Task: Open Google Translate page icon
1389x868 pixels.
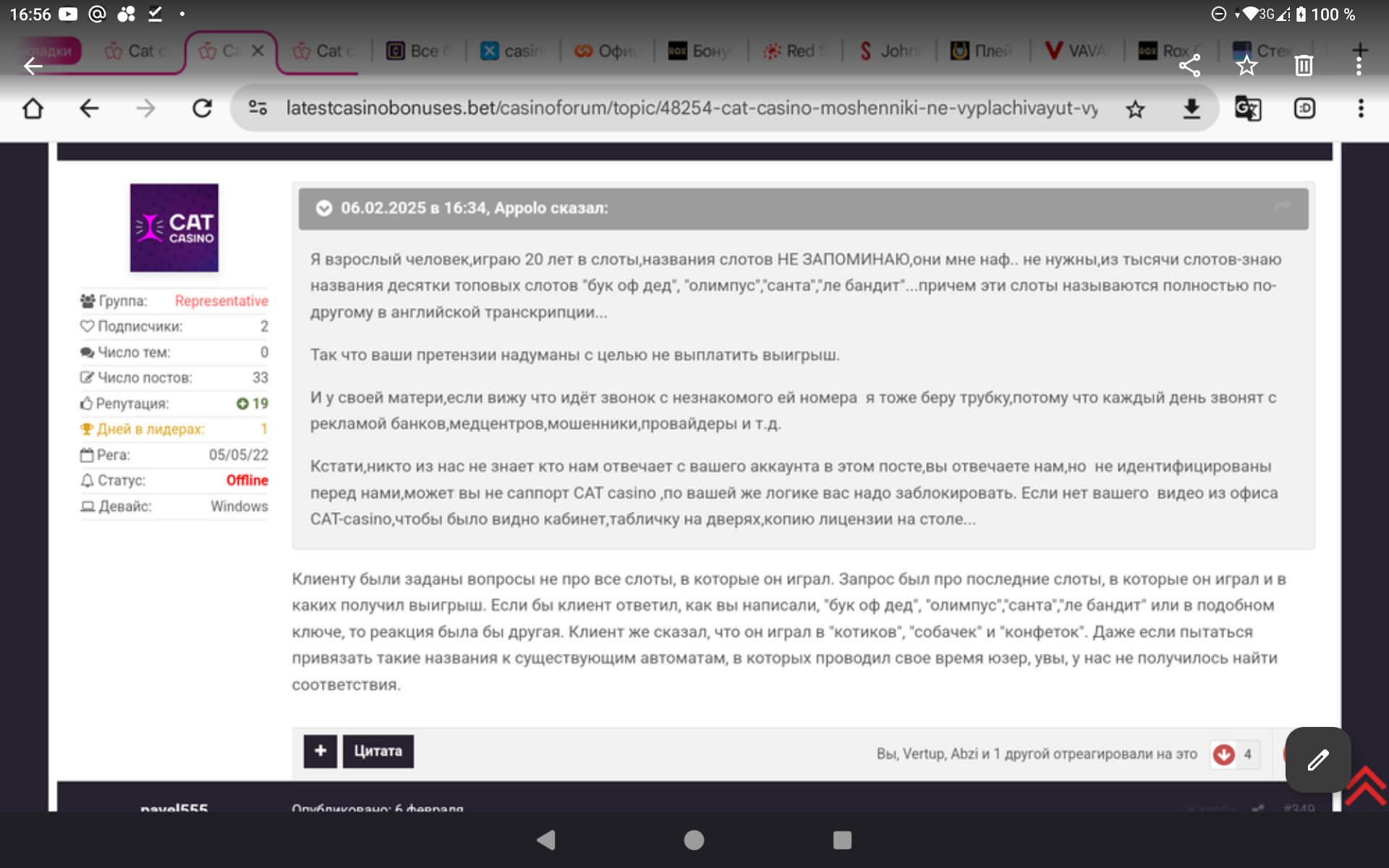Action: (1247, 109)
